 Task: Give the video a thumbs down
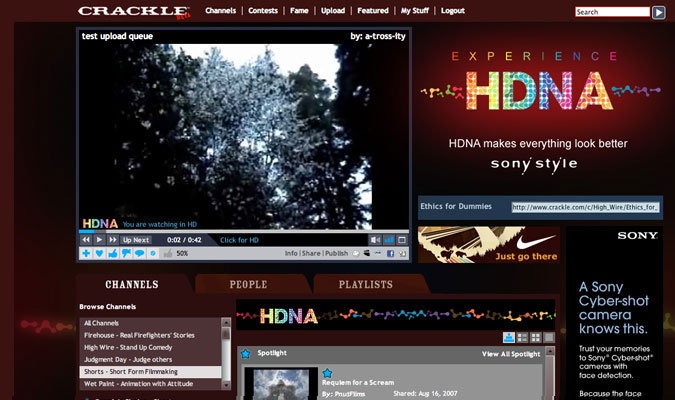click(126, 253)
